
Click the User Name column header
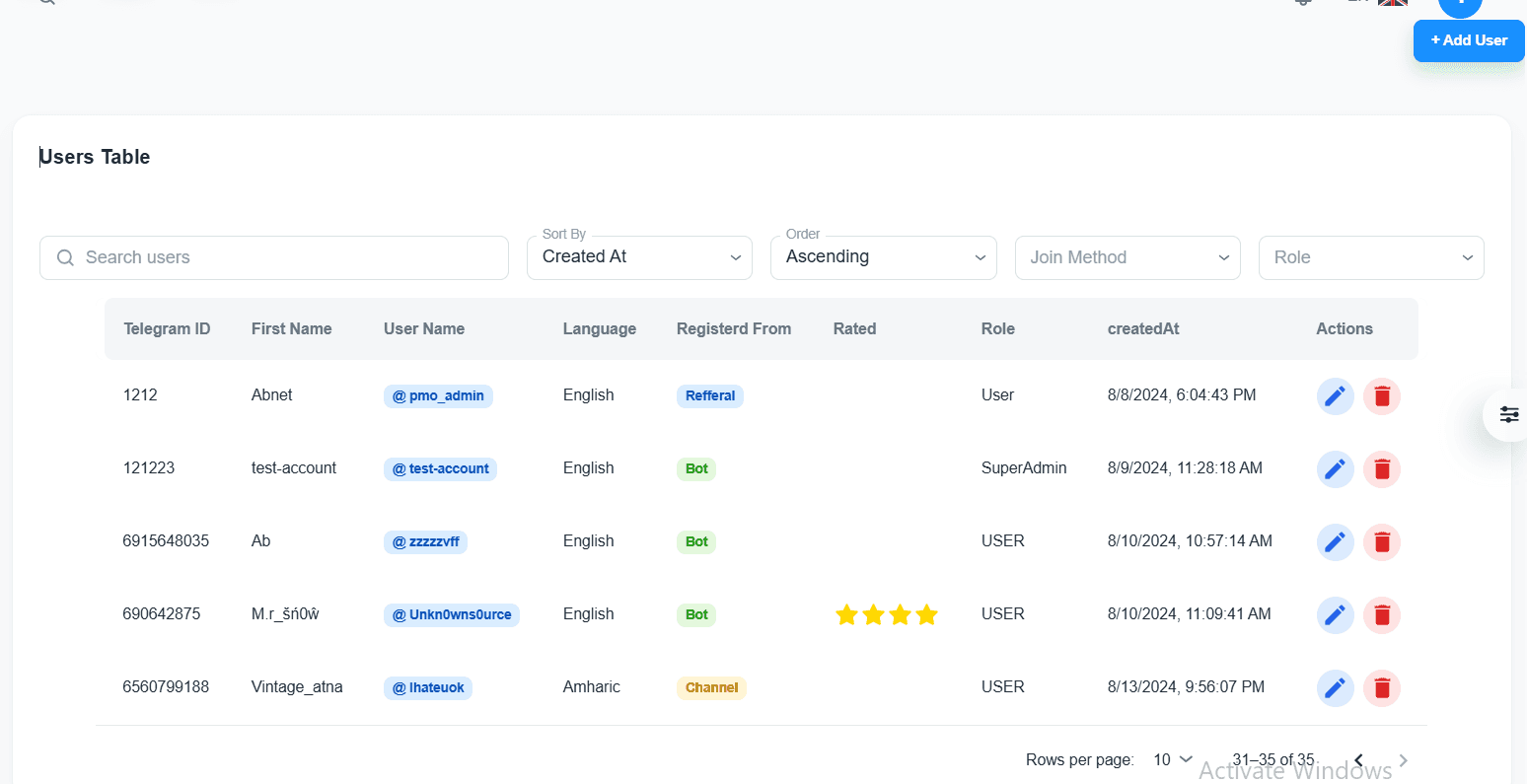pos(424,329)
